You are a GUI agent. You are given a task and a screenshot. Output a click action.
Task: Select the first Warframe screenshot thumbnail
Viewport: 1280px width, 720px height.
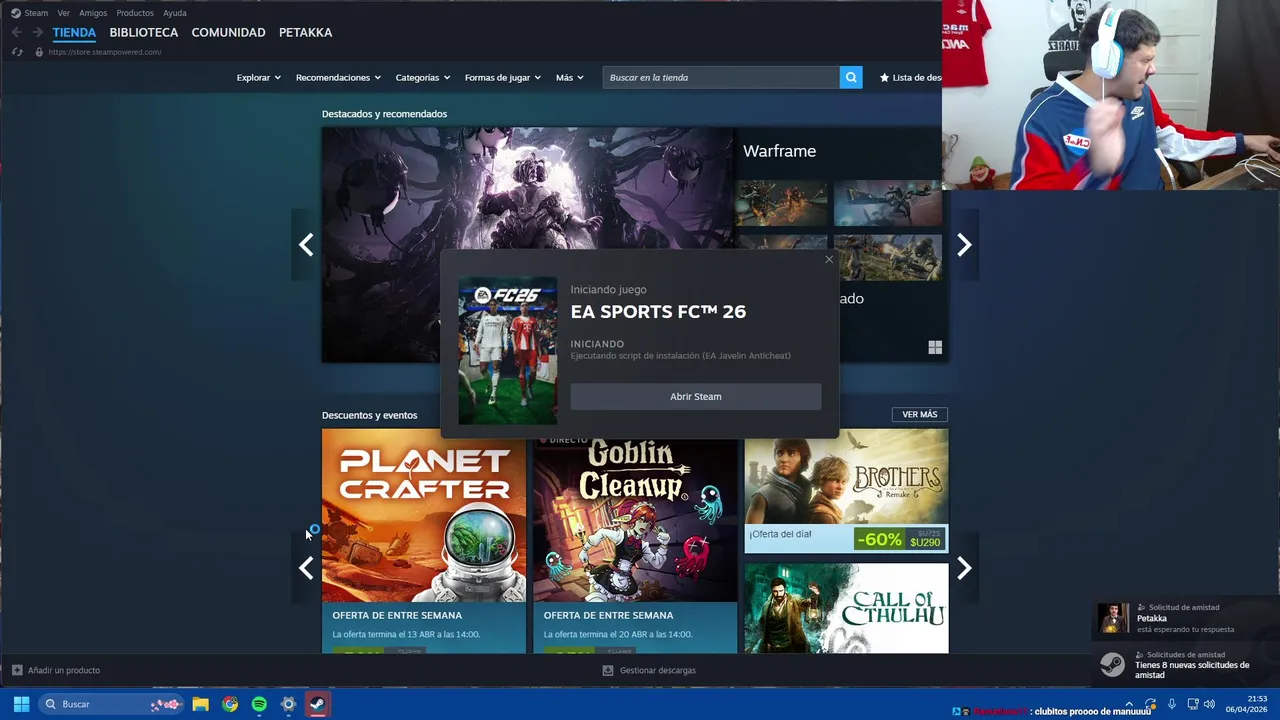coord(782,203)
